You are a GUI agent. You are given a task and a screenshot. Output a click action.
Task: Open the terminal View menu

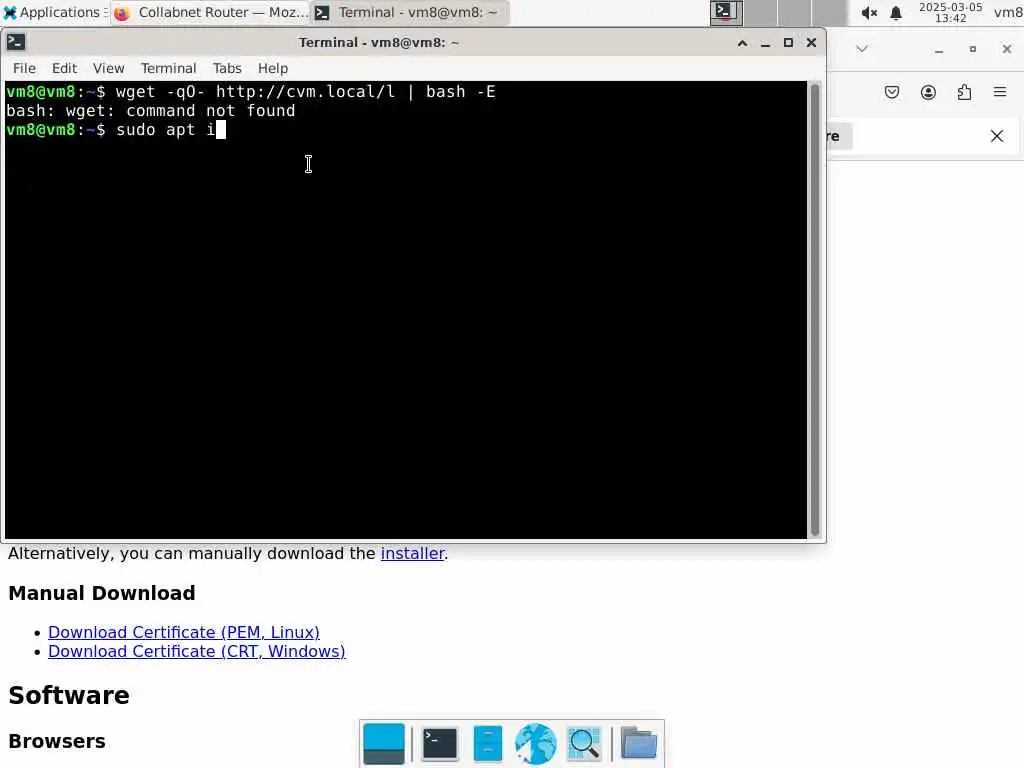tap(108, 68)
